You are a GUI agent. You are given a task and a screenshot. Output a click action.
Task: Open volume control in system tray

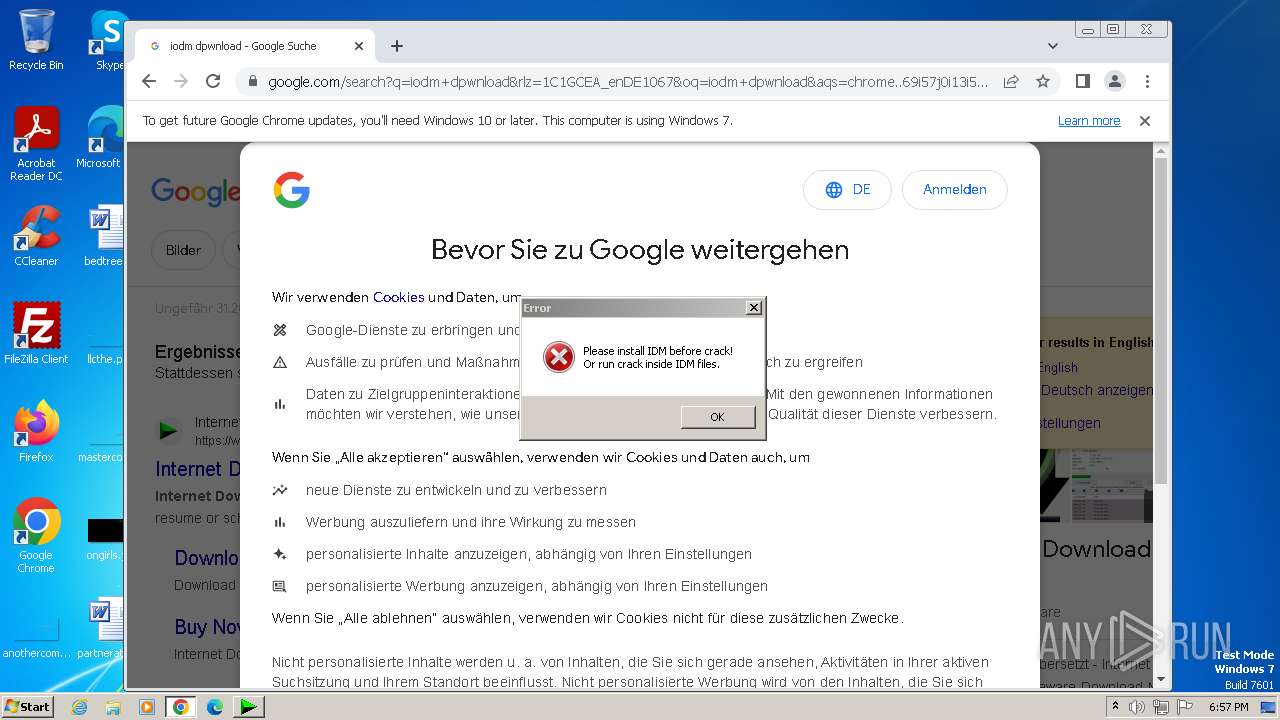coord(1137,707)
